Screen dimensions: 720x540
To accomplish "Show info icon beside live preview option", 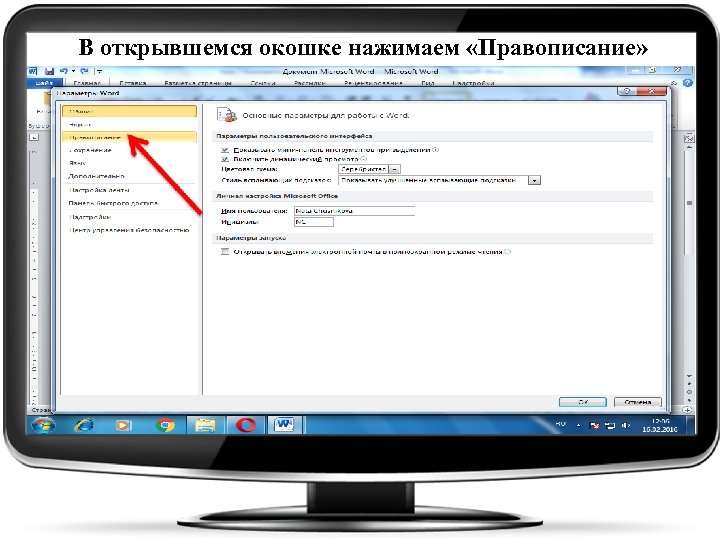I will tap(364, 159).
